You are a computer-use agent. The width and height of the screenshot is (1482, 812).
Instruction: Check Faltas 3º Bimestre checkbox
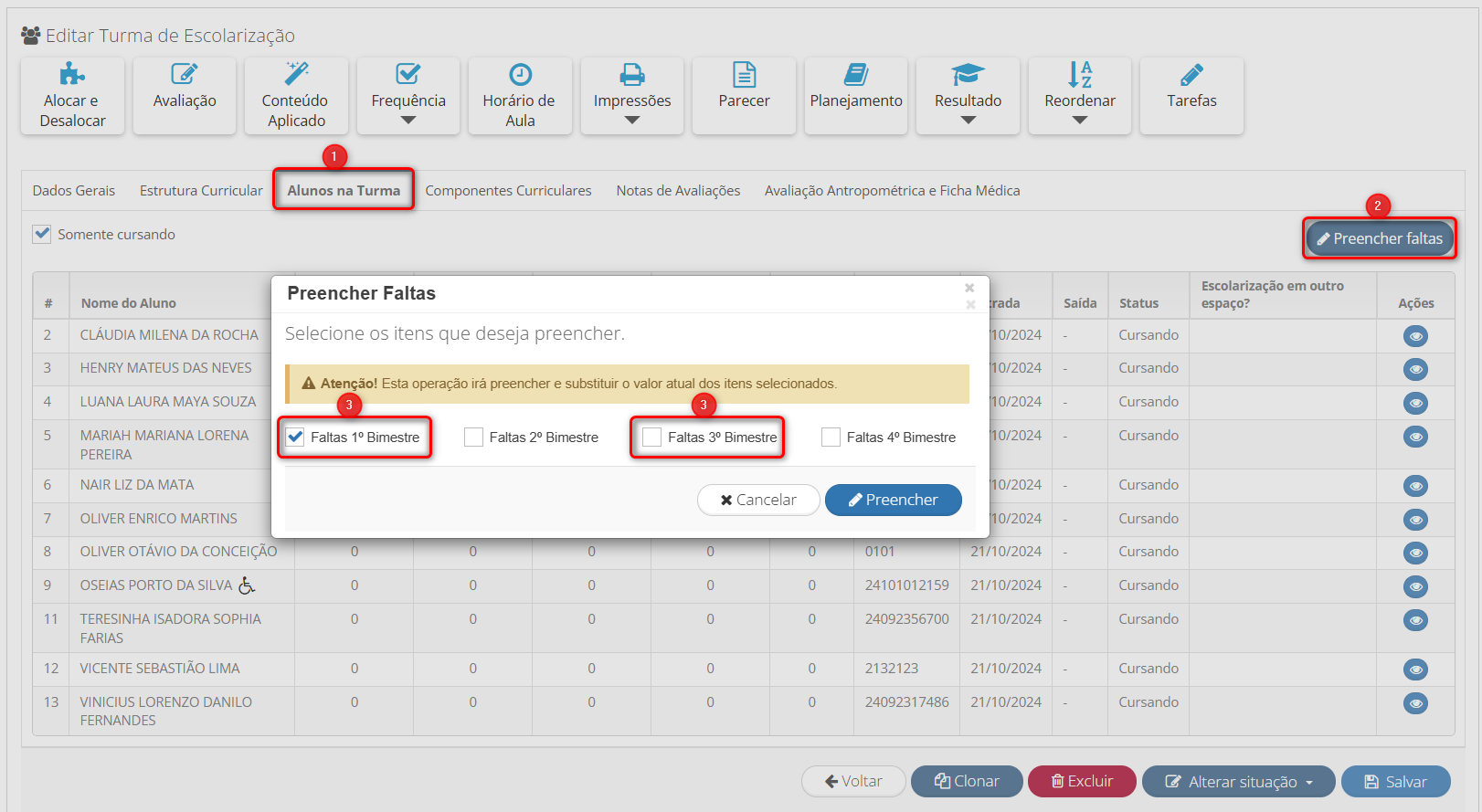point(652,438)
